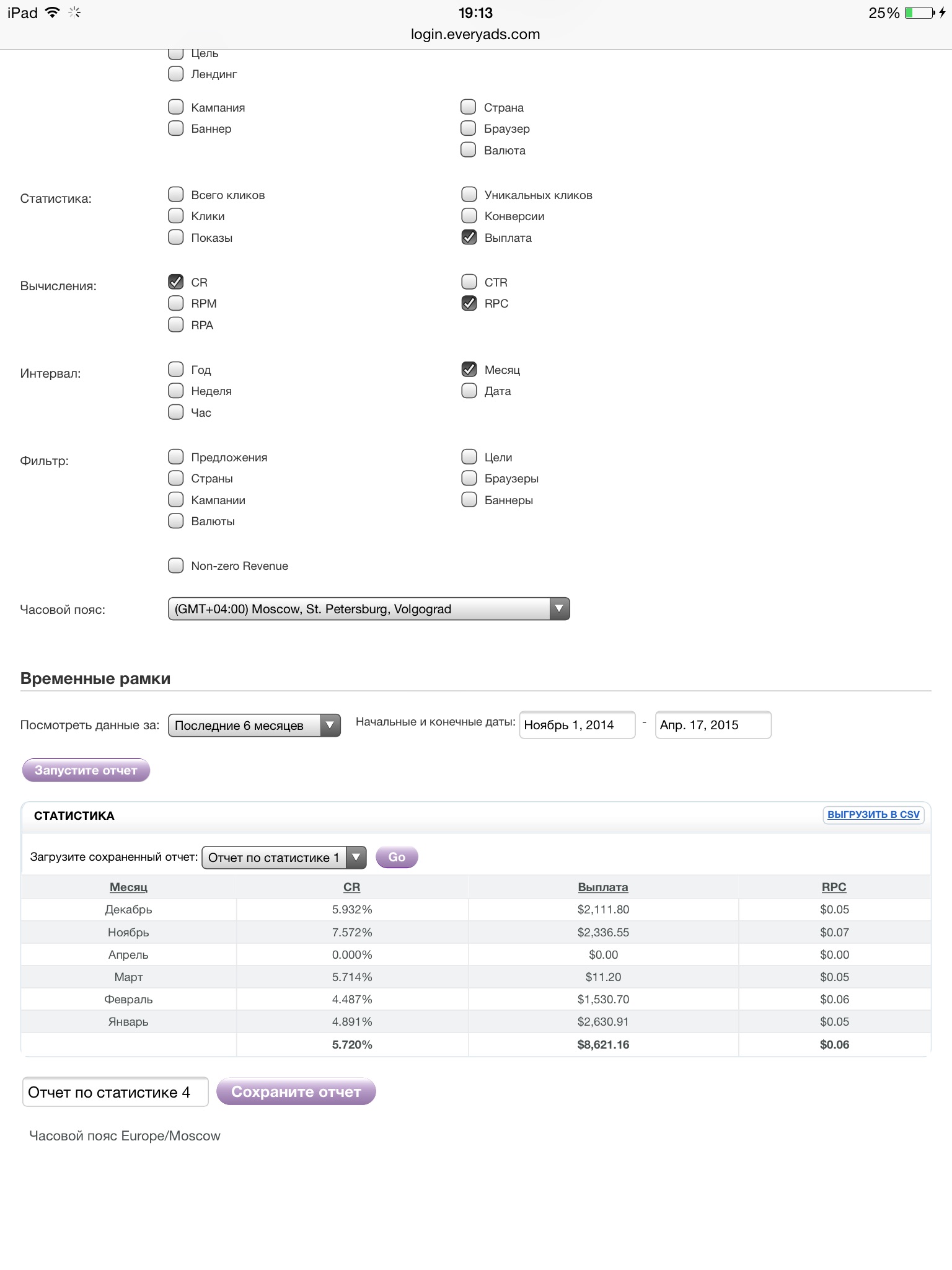Click the Выгрузить в CSV link
This screenshot has height=1270, width=952.
[873, 815]
